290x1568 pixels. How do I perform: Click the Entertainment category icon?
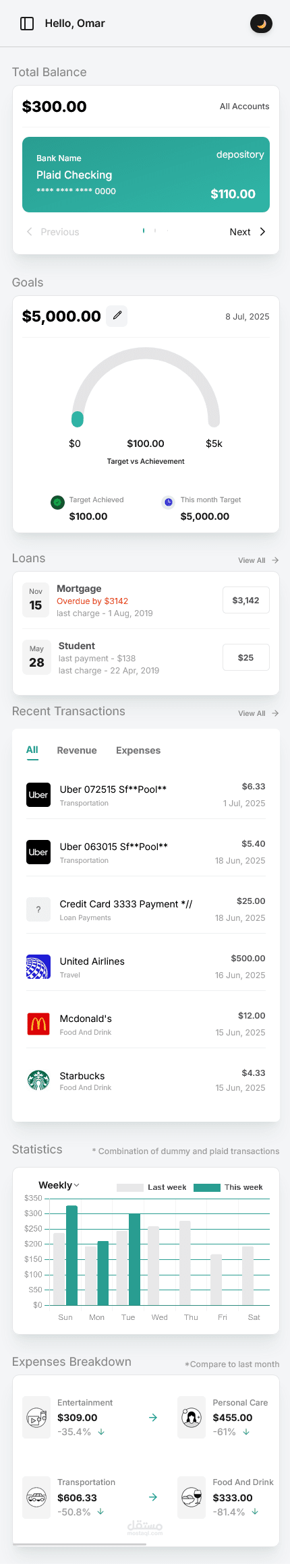pyautogui.click(x=38, y=1418)
